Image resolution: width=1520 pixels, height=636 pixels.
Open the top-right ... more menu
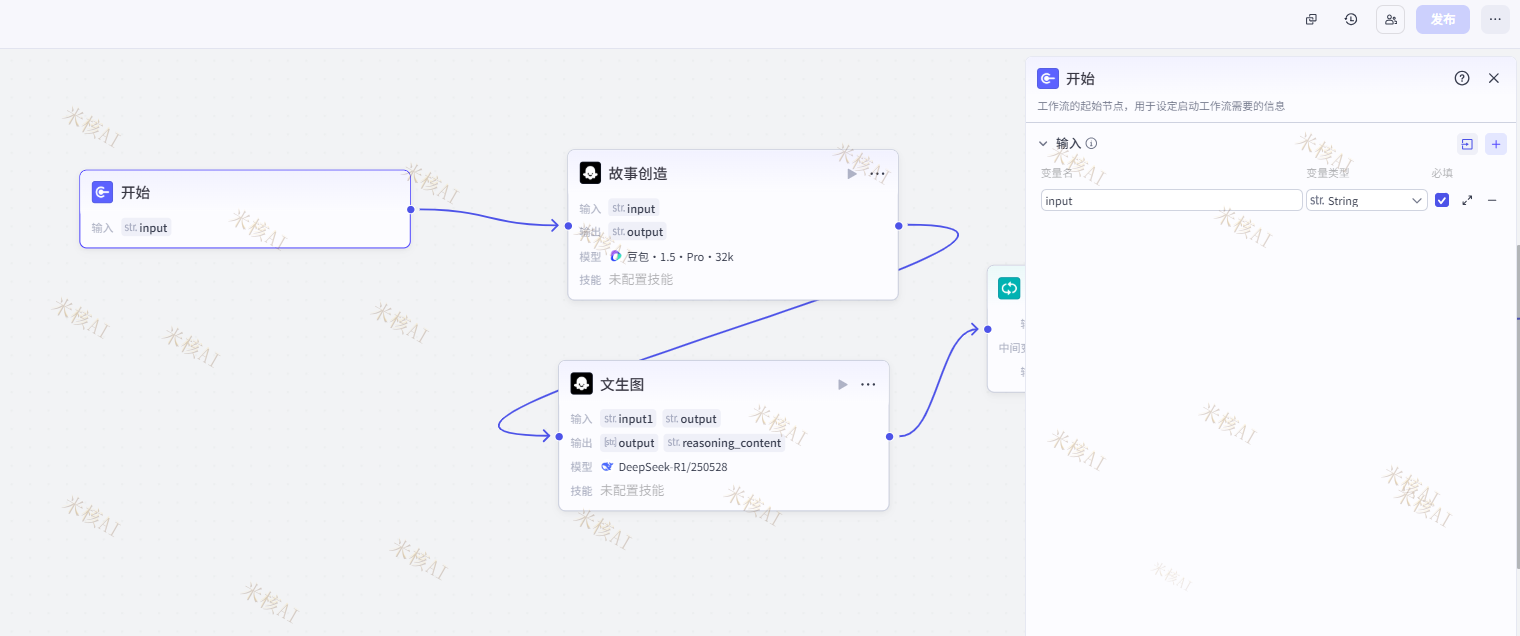pos(1495,19)
